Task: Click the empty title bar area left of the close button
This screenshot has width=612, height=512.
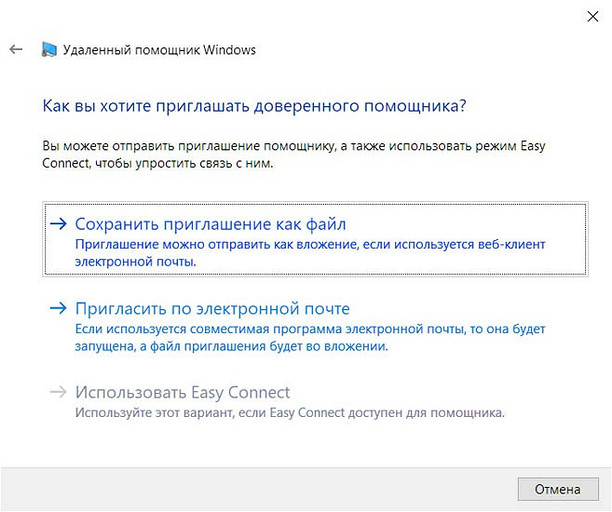Action: click(x=300, y=14)
